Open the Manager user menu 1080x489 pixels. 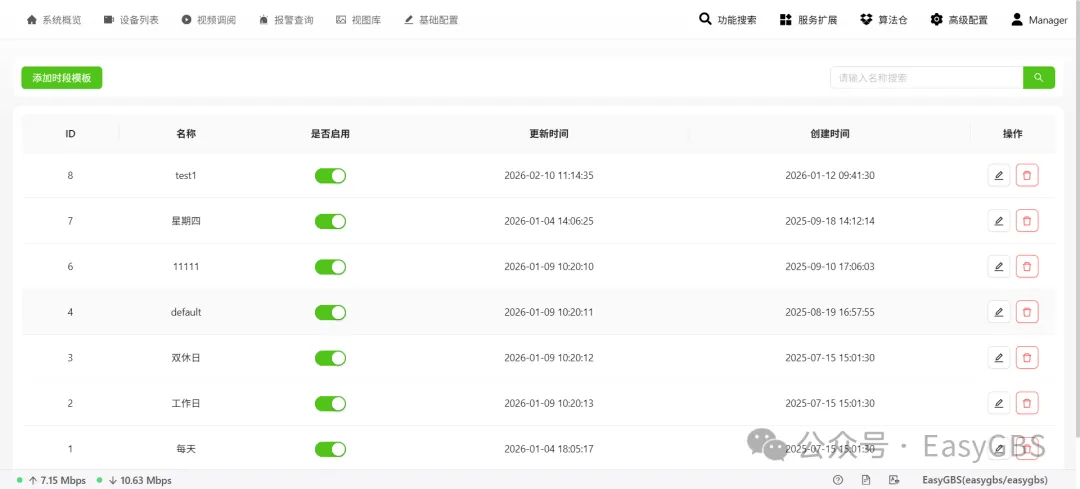(x=1039, y=20)
